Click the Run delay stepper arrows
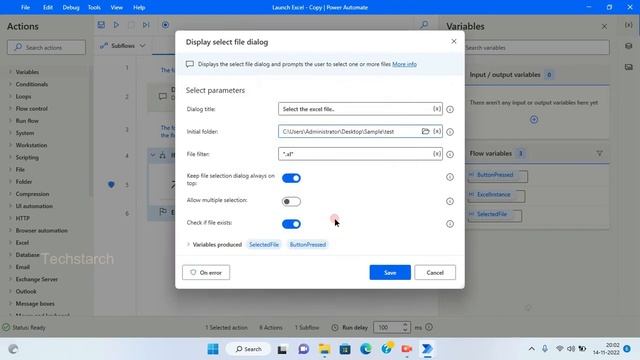Screen dimensions: 640x360 click(405, 327)
